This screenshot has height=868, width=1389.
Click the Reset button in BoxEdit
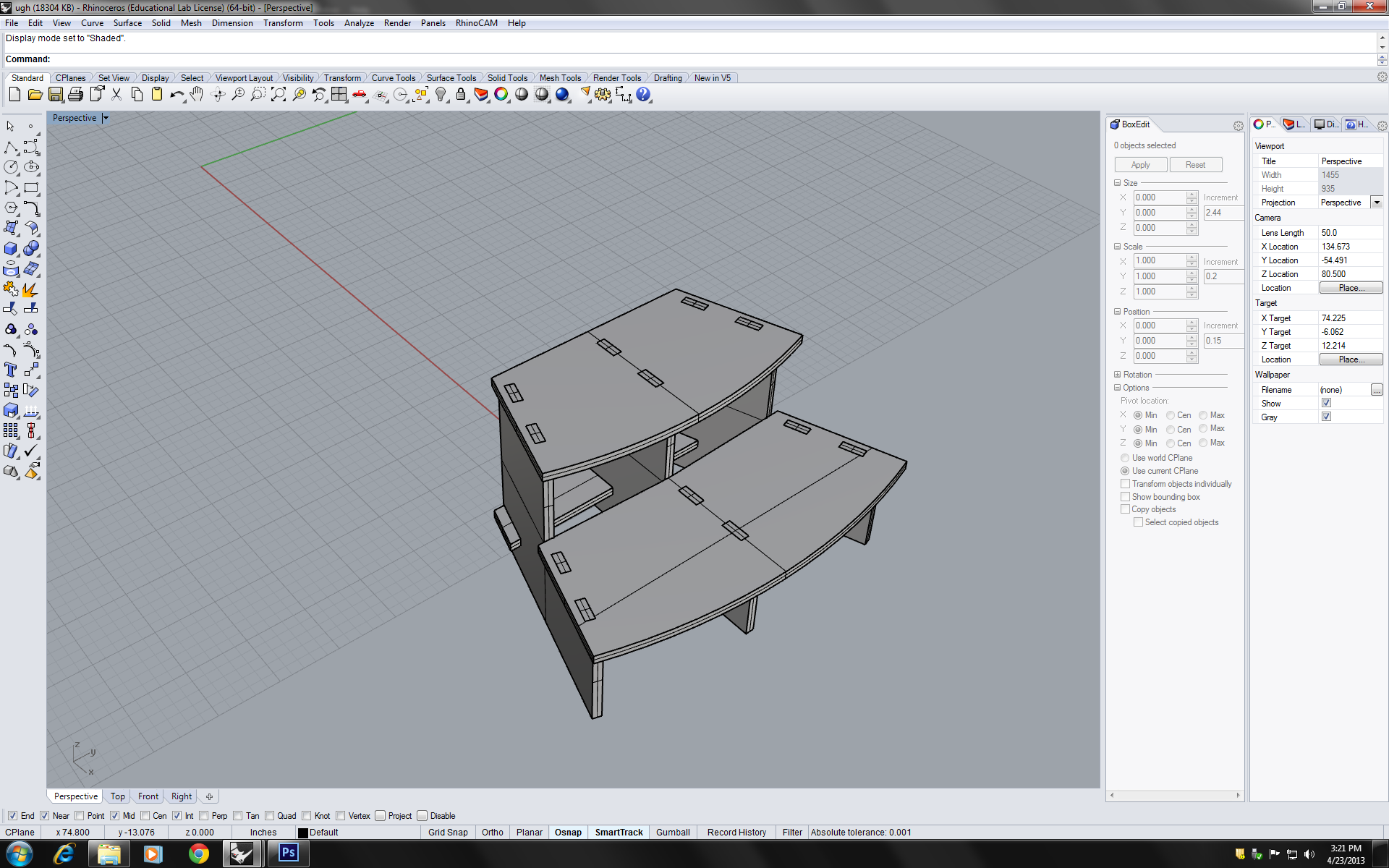click(x=1196, y=165)
